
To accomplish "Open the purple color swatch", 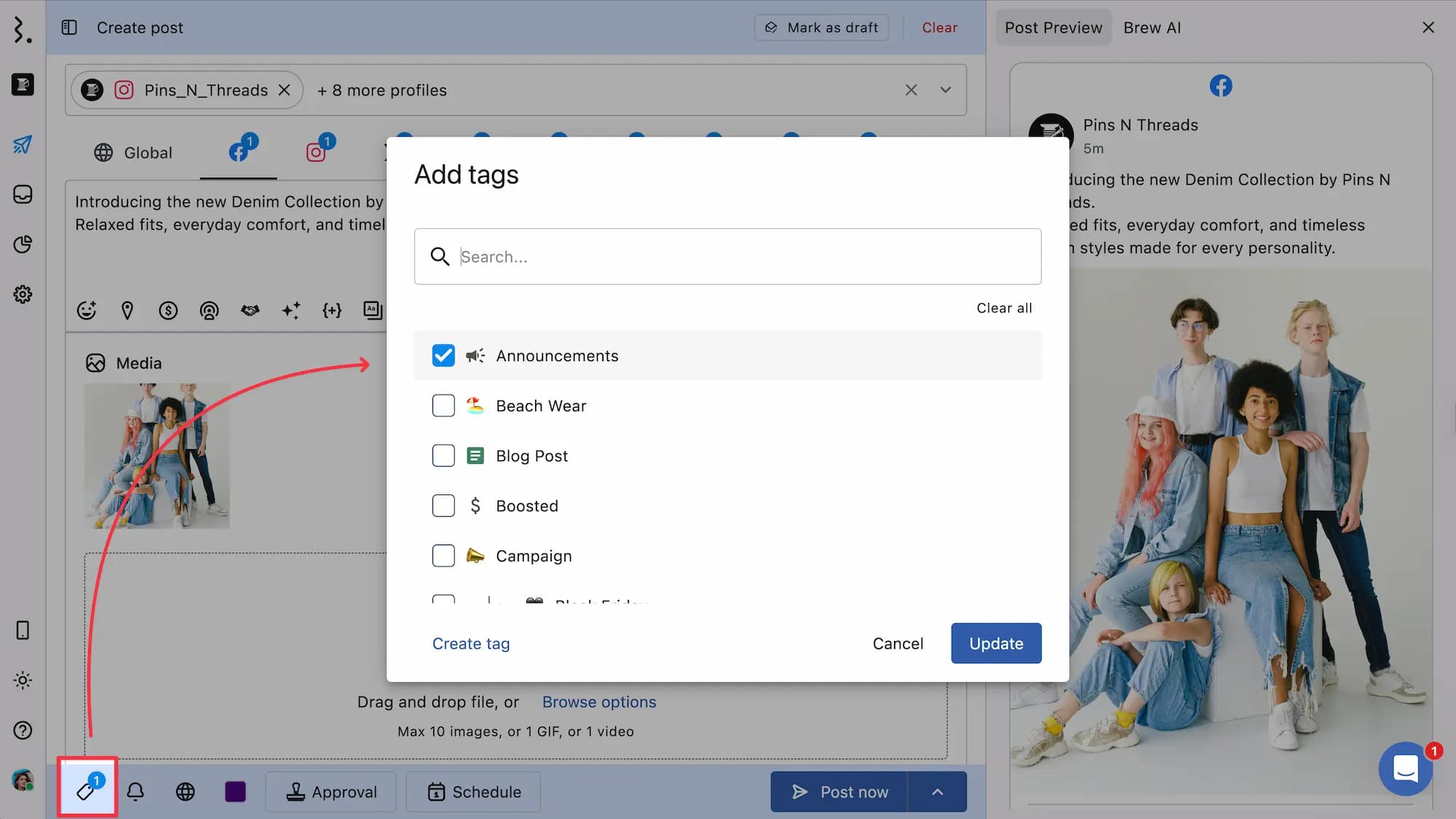I will point(235,792).
